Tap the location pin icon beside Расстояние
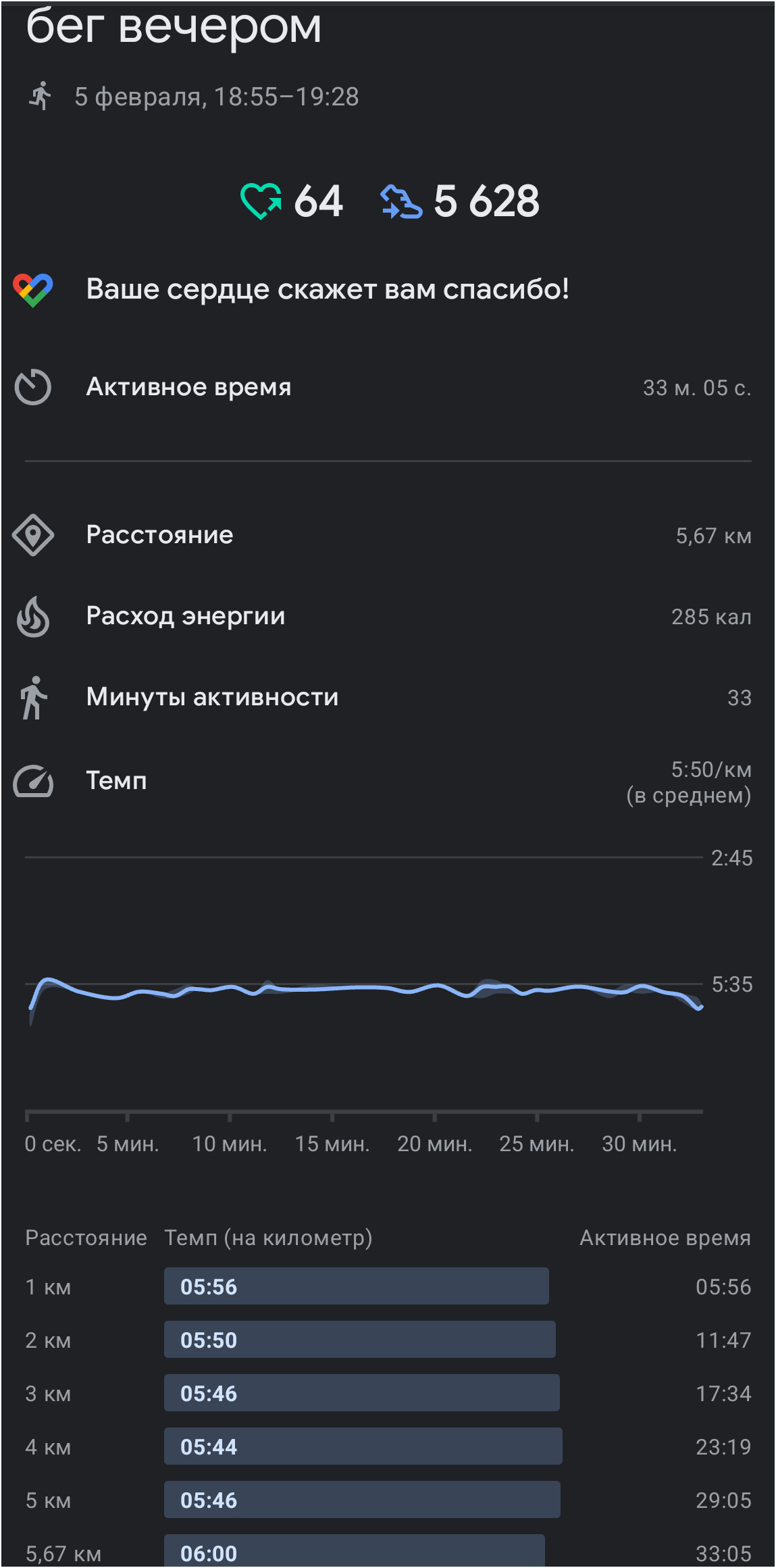 point(32,535)
